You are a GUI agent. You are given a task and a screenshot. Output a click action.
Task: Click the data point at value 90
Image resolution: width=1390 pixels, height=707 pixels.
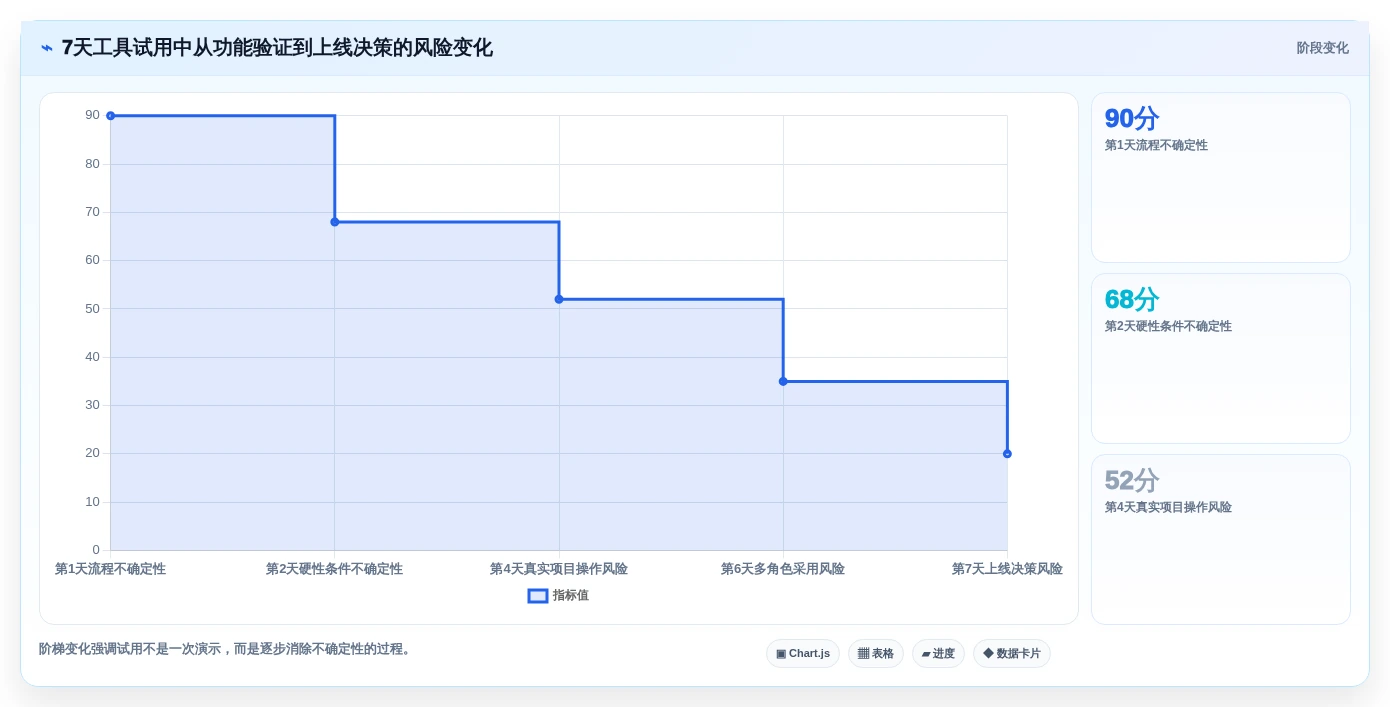tap(111, 116)
